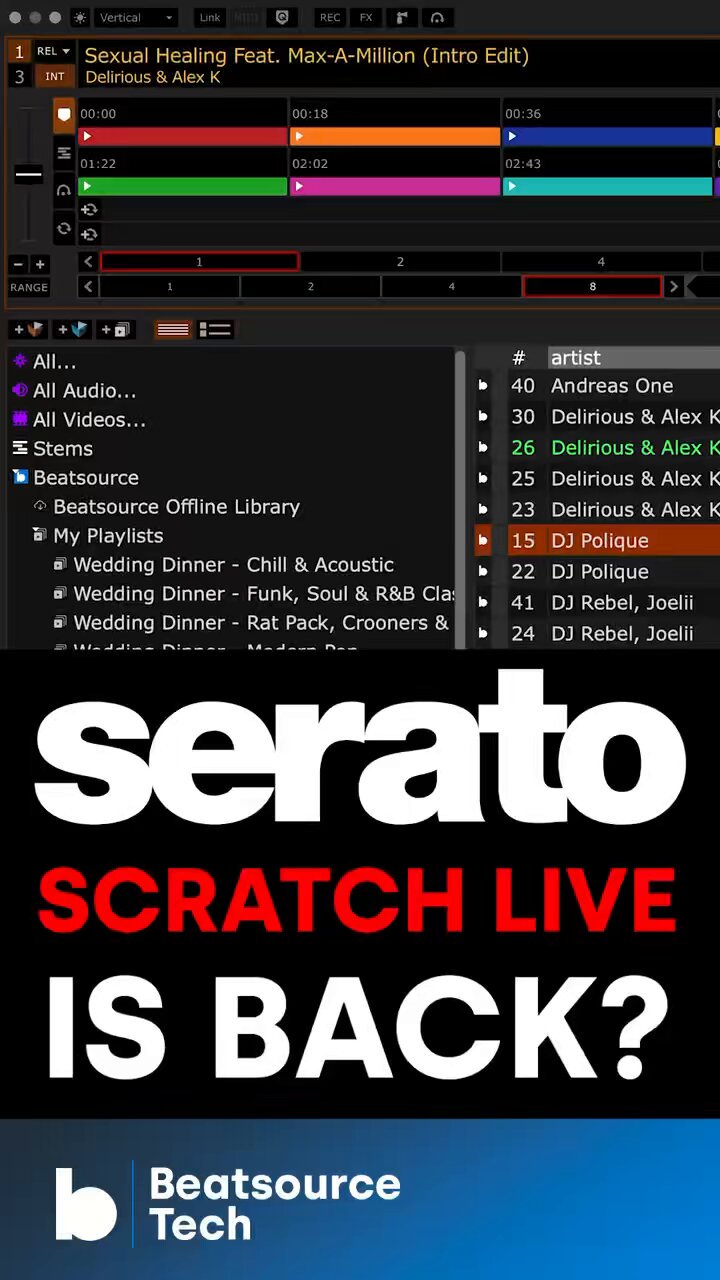The width and height of the screenshot is (720, 1280).
Task: Trigger blue cue point at 00:36
Action: [607, 136]
